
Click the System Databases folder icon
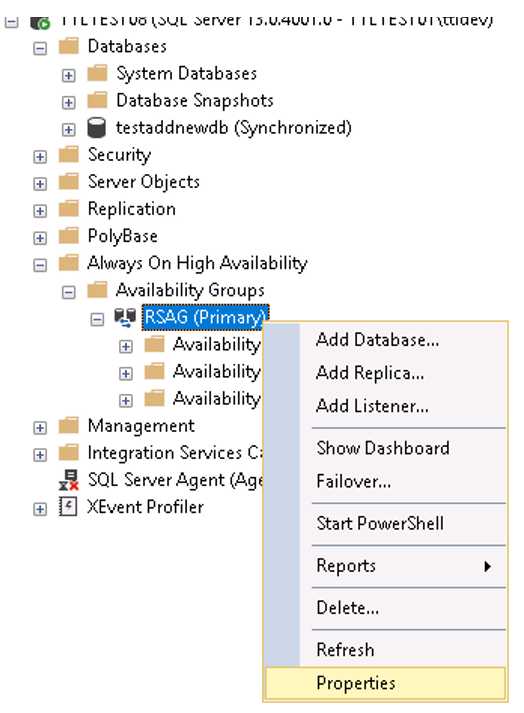[97, 73]
